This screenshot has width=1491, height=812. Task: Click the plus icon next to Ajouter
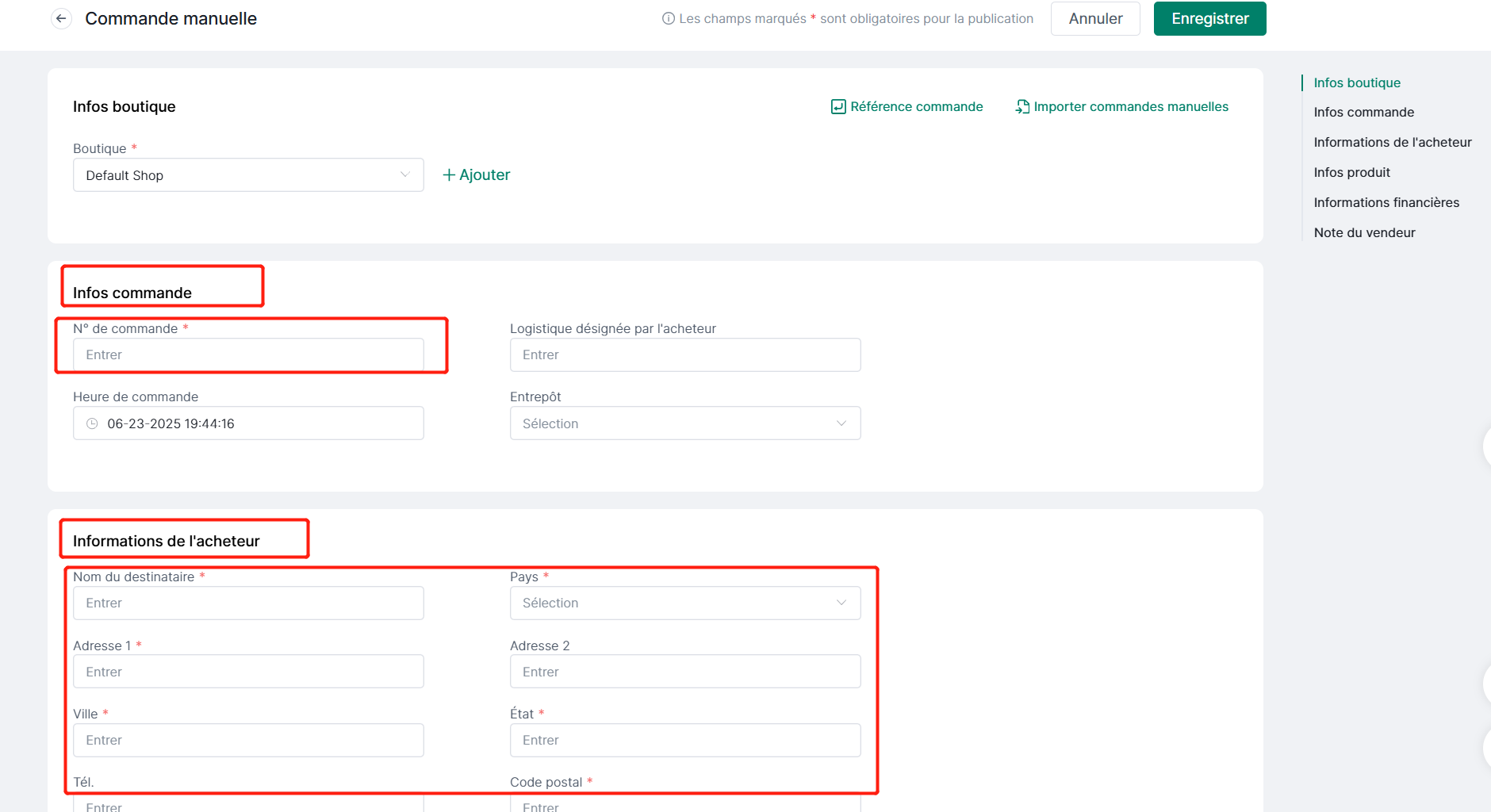click(x=449, y=174)
